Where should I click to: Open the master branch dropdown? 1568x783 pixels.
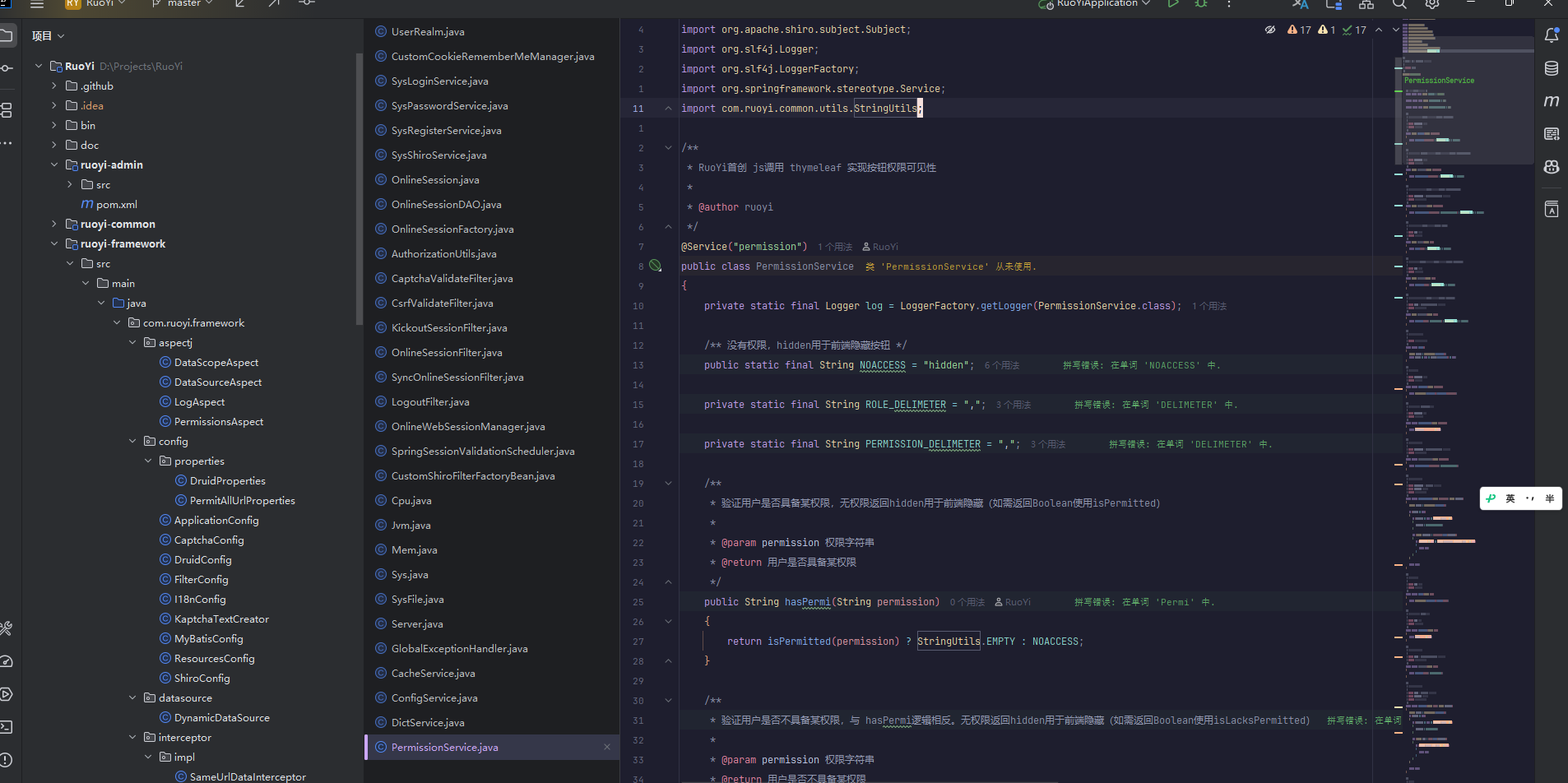click(x=184, y=4)
